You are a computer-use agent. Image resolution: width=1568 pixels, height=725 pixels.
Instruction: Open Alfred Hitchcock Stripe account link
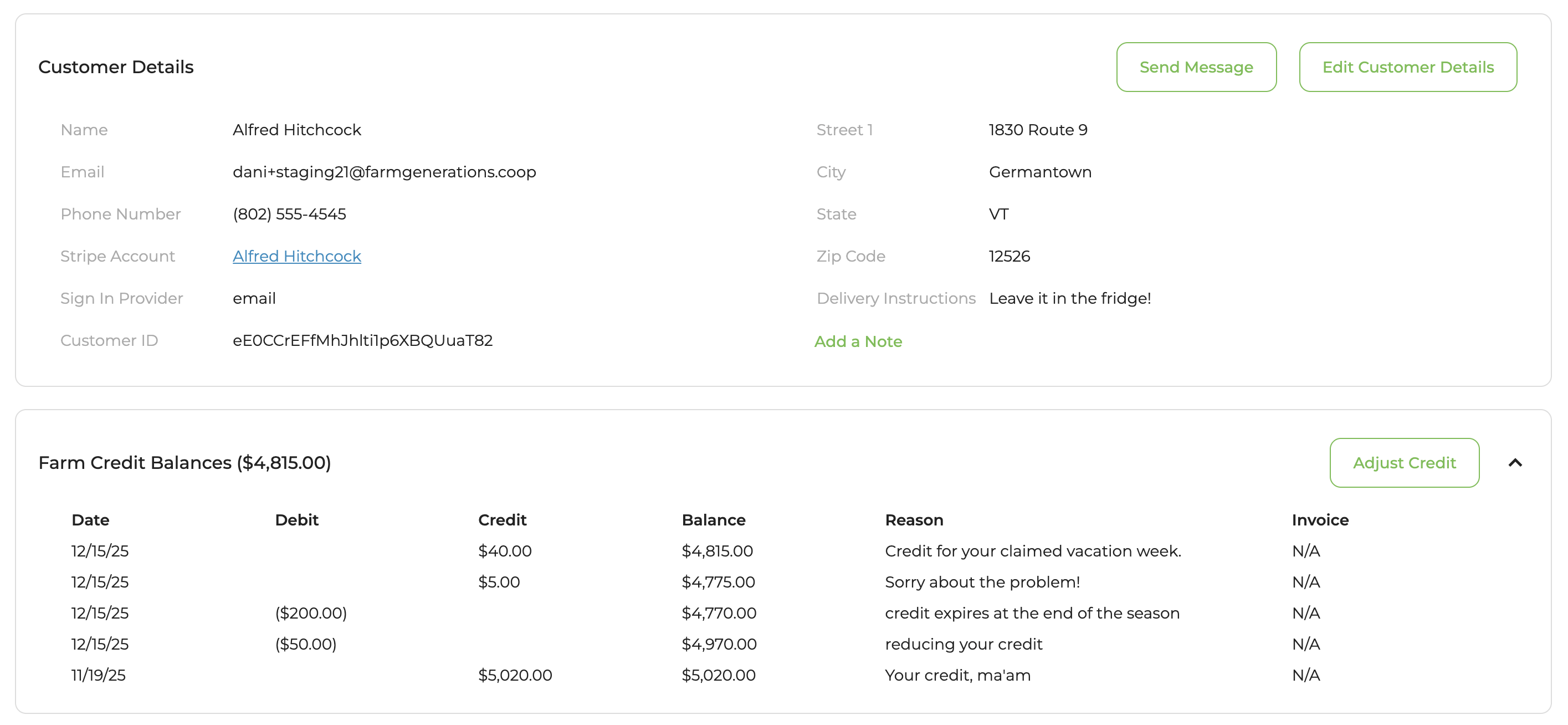click(296, 256)
